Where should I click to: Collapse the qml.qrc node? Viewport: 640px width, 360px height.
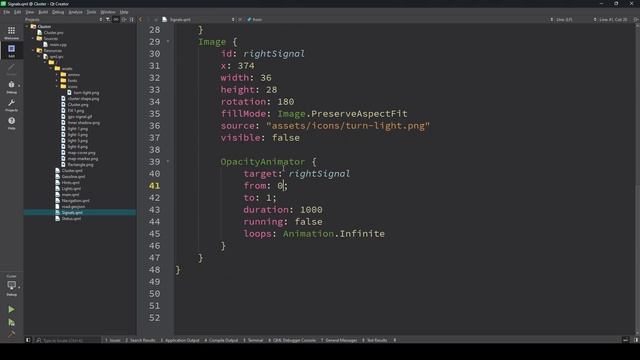[x=39, y=56]
